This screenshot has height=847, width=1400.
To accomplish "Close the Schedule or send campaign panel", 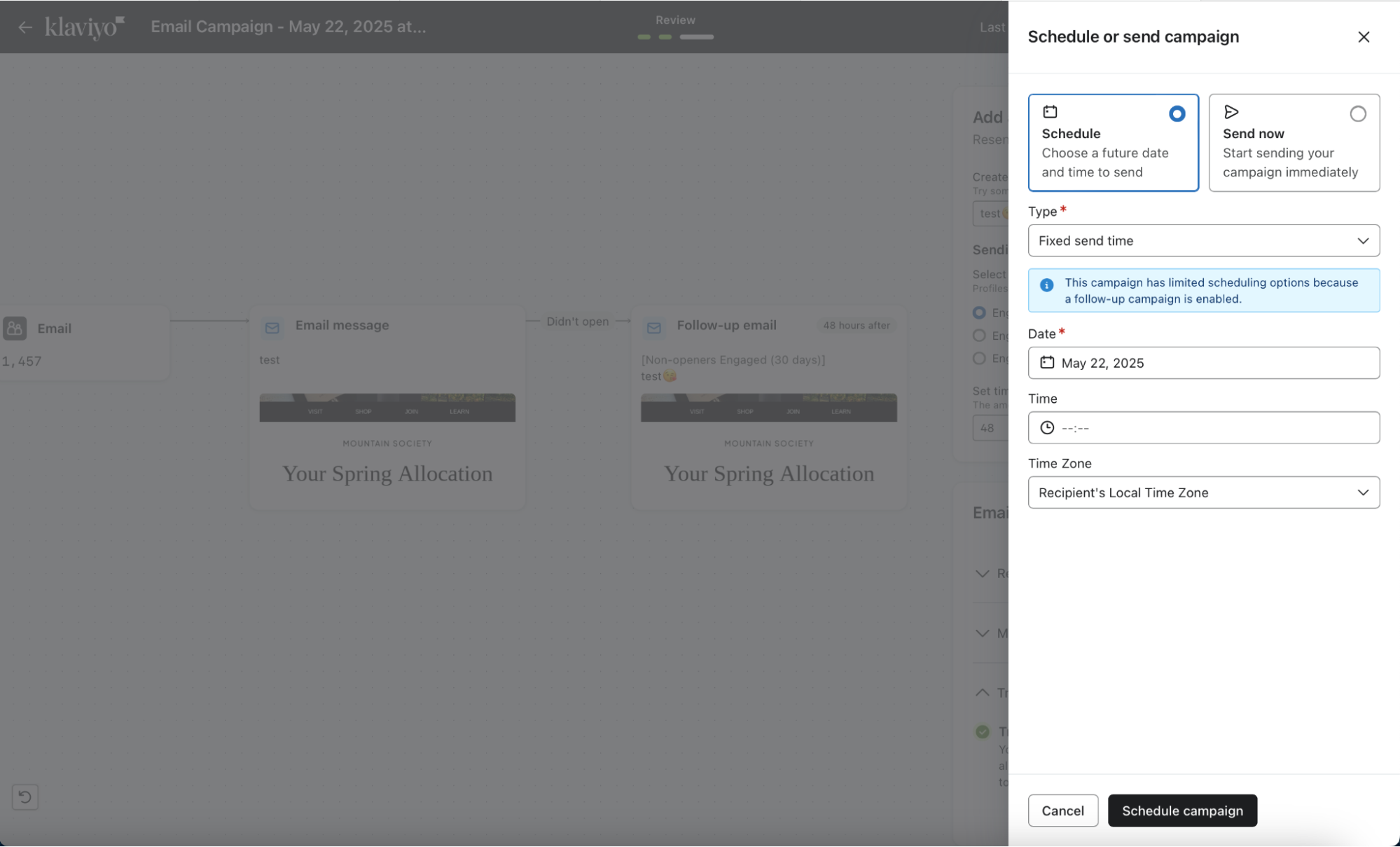I will tap(1363, 37).
